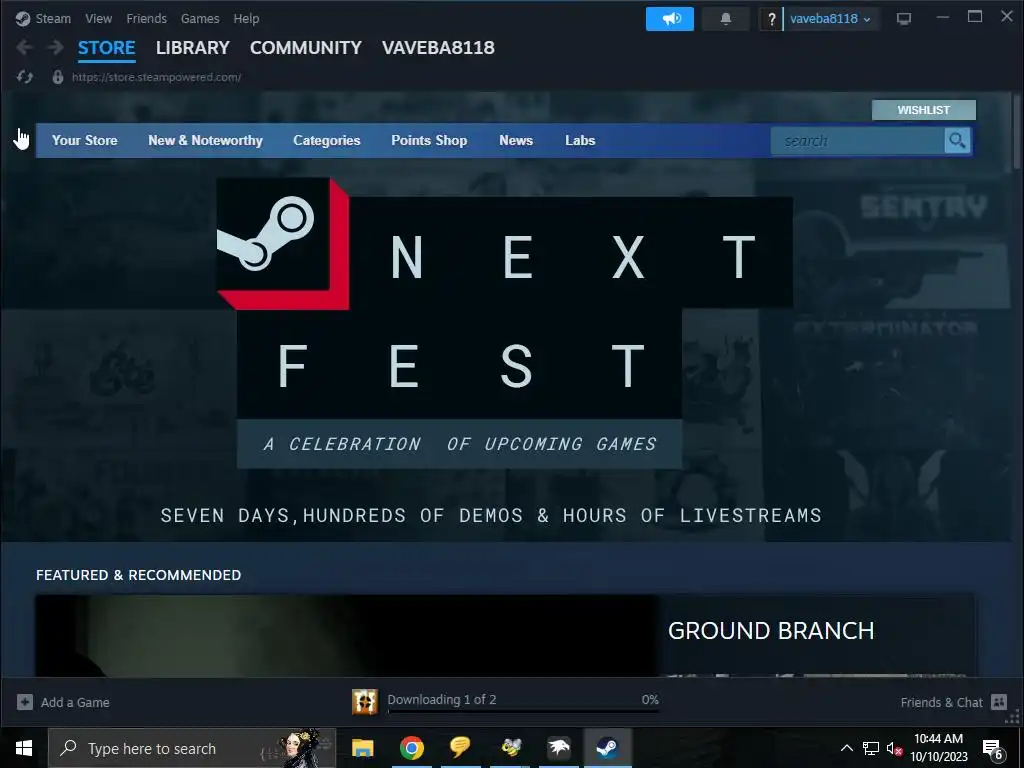Click the Friends & Chat people icon
The image size is (1024, 768).
[999, 702]
